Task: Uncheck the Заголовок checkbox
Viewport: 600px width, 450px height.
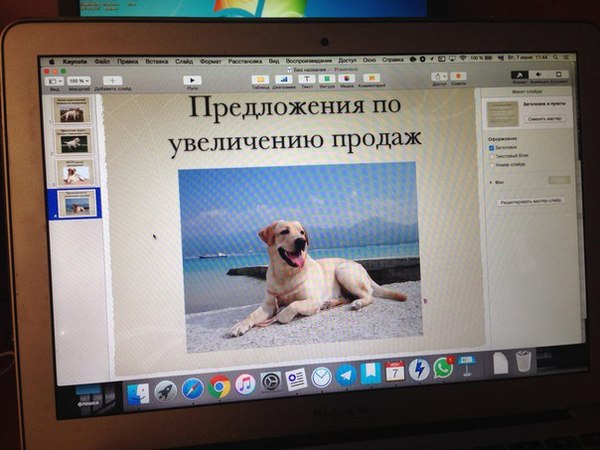Action: [x=491, y=147]
